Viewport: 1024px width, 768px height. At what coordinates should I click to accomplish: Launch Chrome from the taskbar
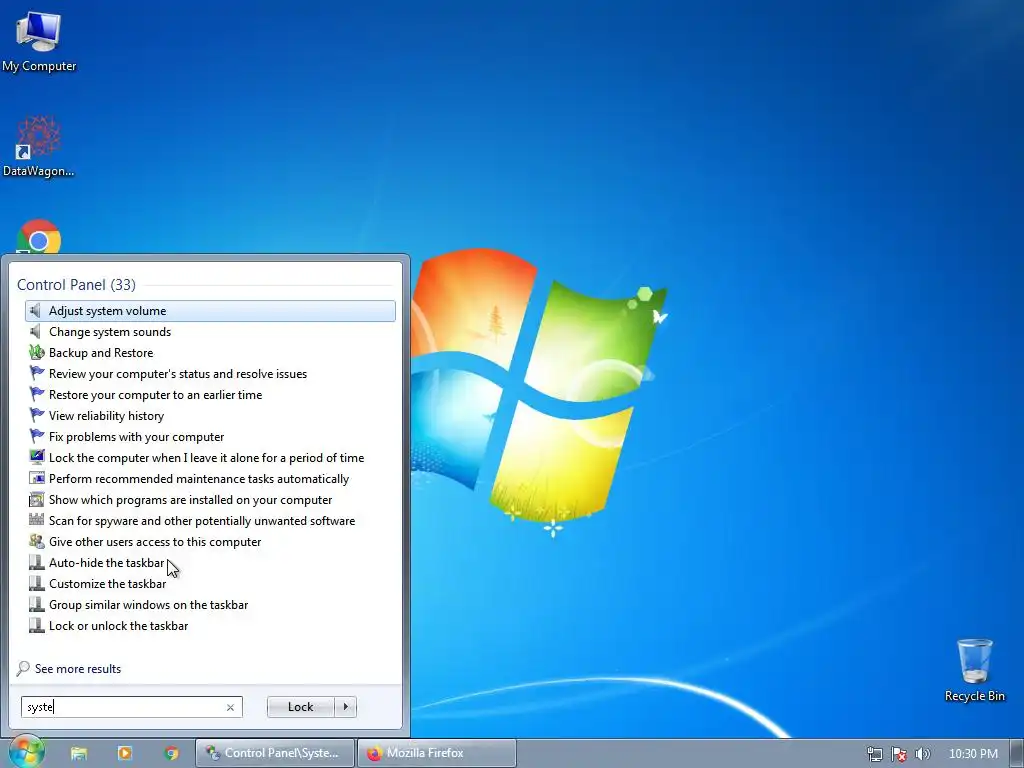pyautogui.click(x=172, y=753)
